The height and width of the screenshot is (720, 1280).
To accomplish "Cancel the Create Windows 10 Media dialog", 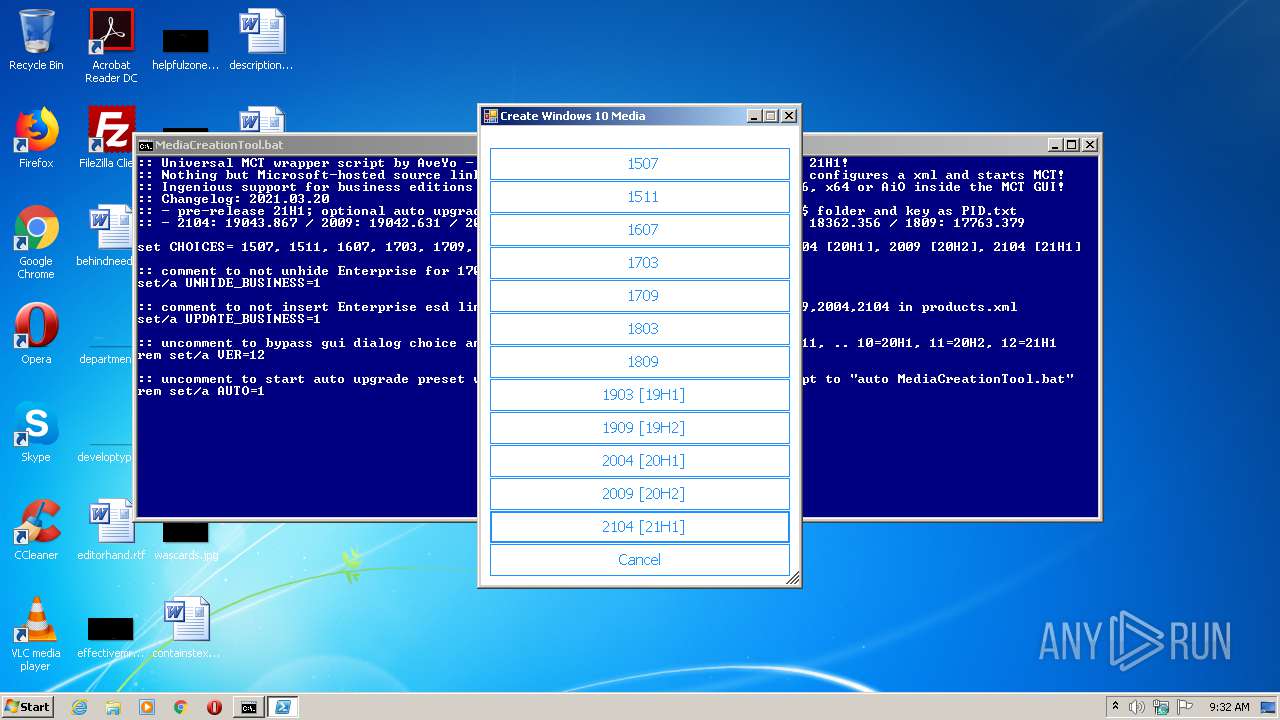I will pyautogui.click(x=640, y=560).
